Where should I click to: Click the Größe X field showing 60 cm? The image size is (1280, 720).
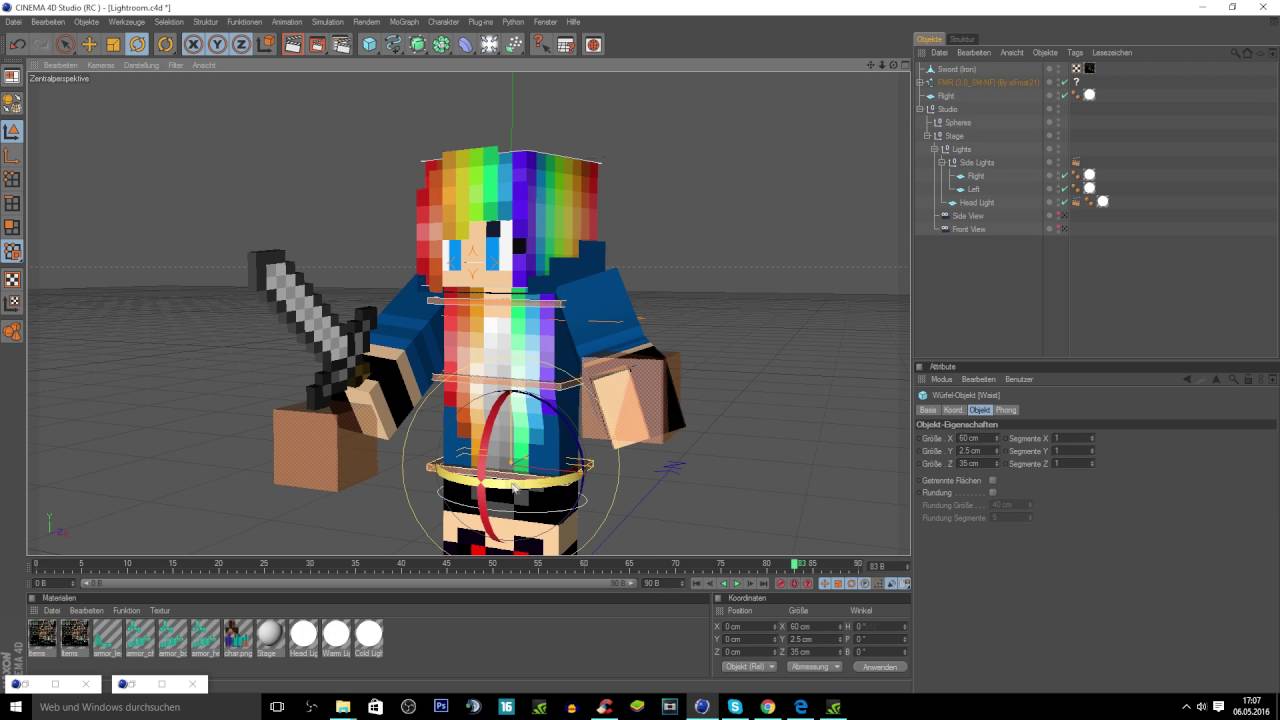pos(978,438)
